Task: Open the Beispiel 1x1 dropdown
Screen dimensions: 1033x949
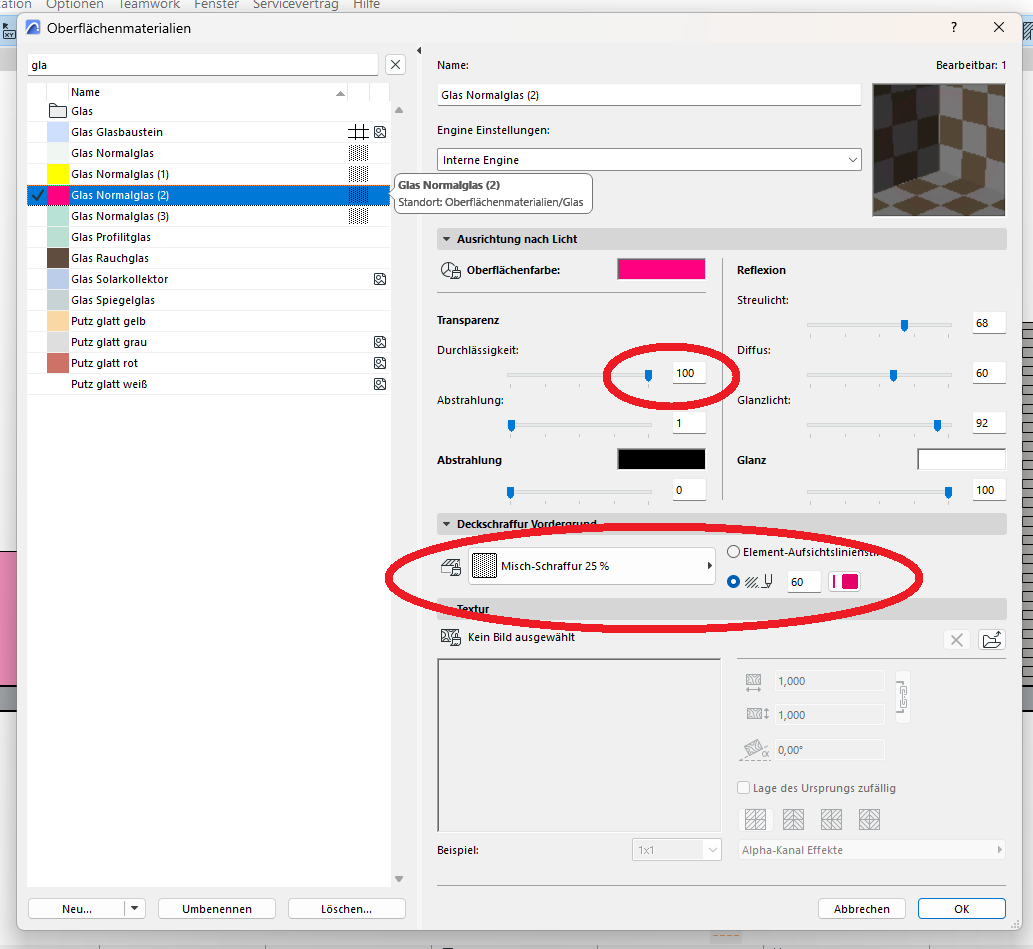Action: [x=677, y=850]
